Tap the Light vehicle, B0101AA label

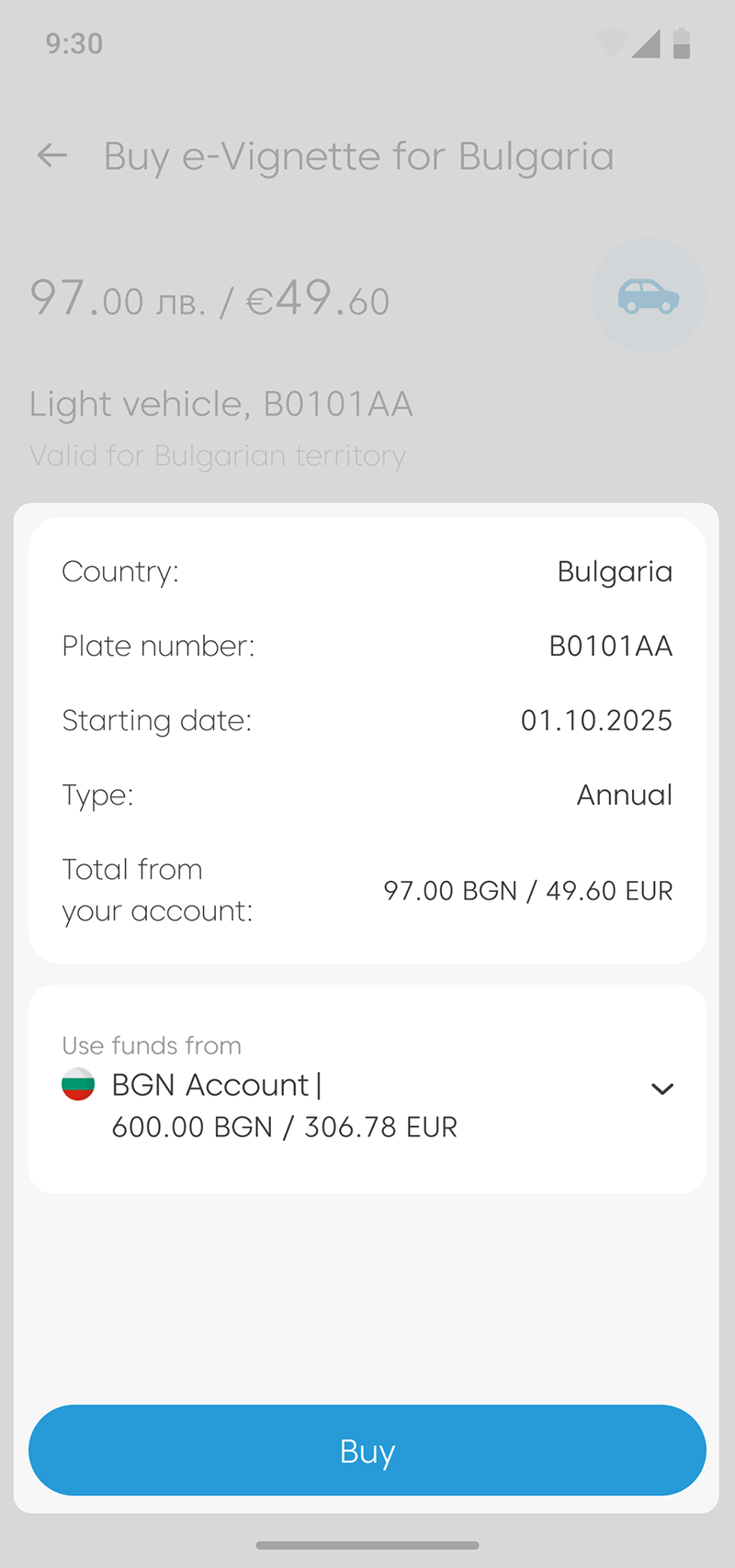[x=220, y=403]
